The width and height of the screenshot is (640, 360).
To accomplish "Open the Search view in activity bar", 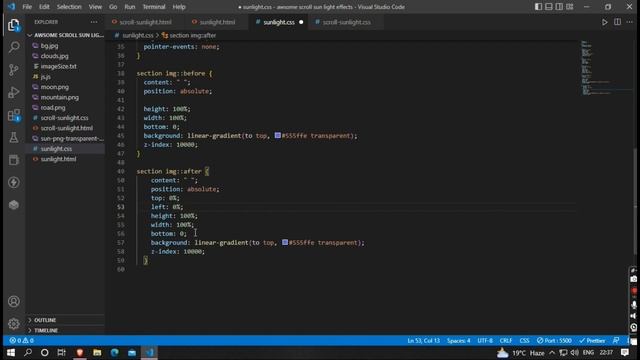I will pyautogui.click(x=14, y=47).
